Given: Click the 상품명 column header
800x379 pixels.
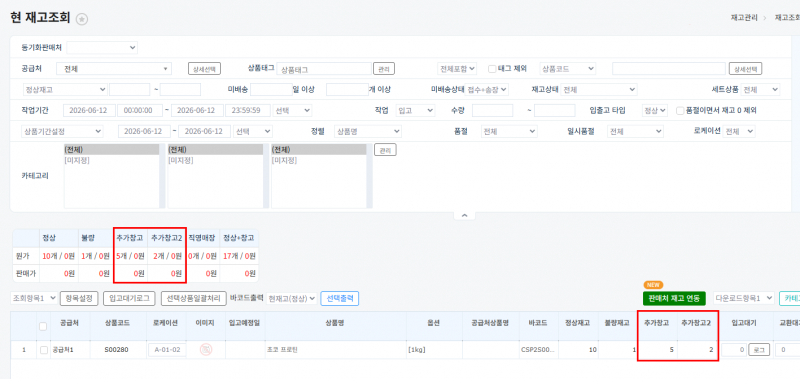Looking at the screenshot, I should click(335, 323).
